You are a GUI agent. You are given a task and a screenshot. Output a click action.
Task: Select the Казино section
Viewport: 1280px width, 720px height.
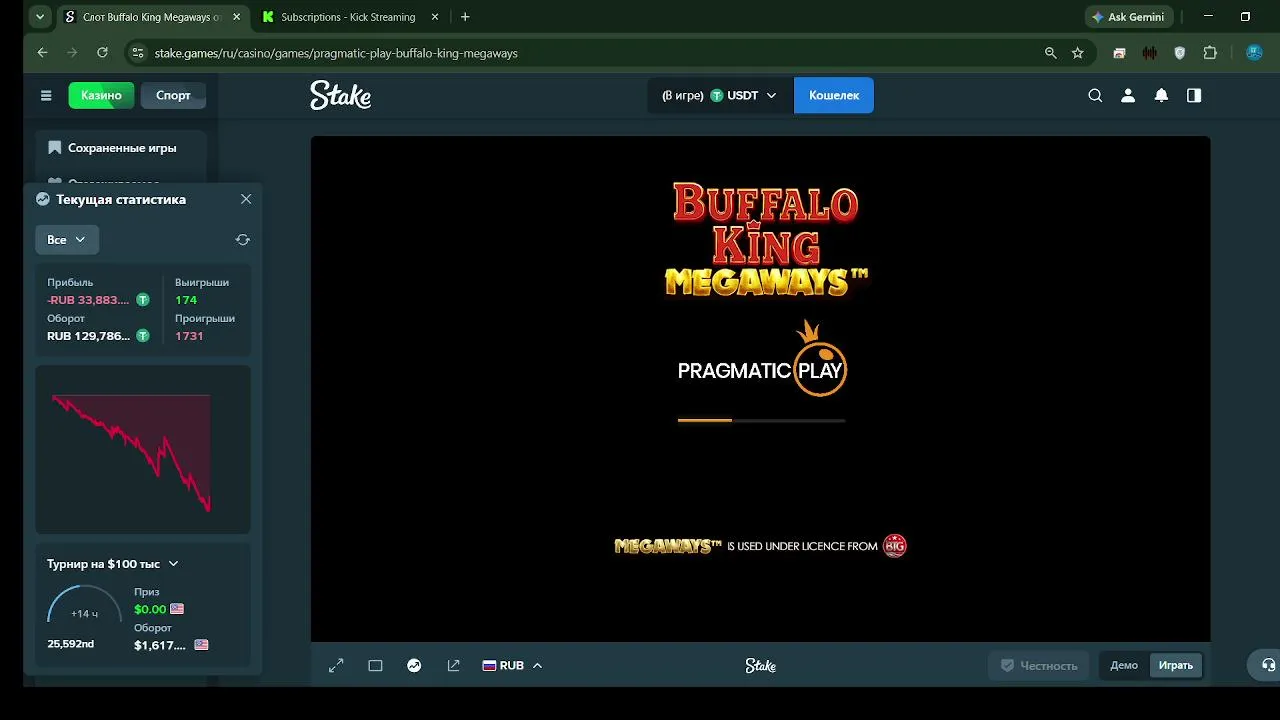[x=101, y=95]
